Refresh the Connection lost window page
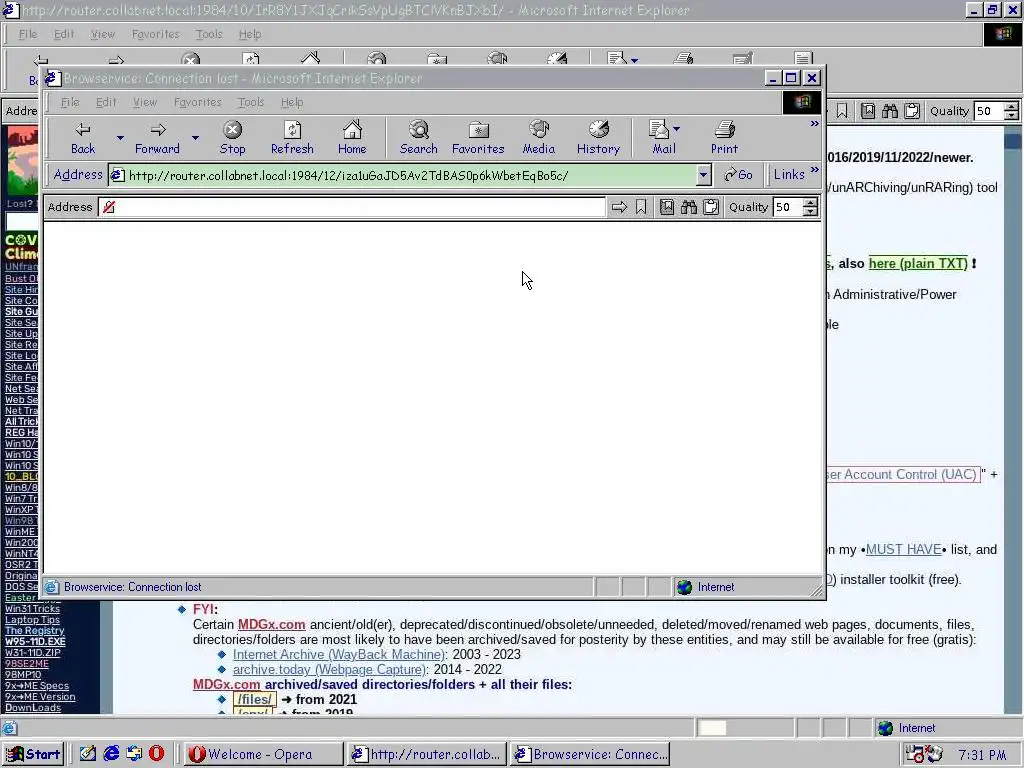The height and width of the screenshot is (768, 1024). pyautogui.click(x=292, y=138)
